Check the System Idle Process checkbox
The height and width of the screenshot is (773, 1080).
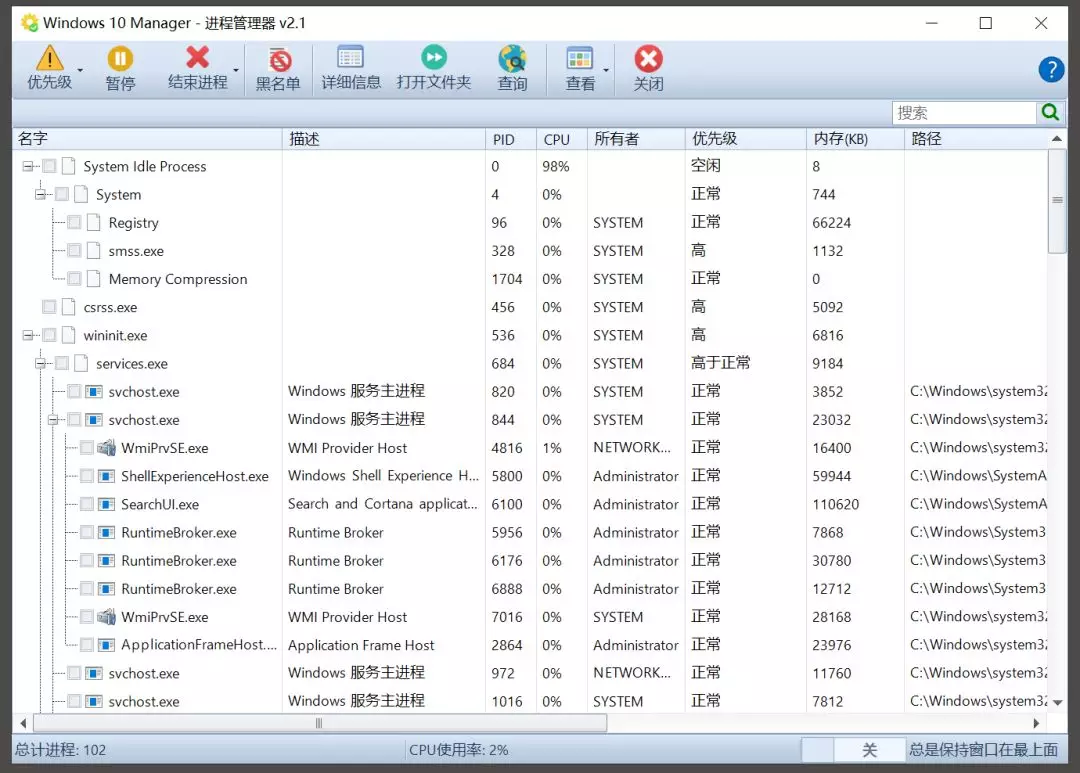pos(49,166)
